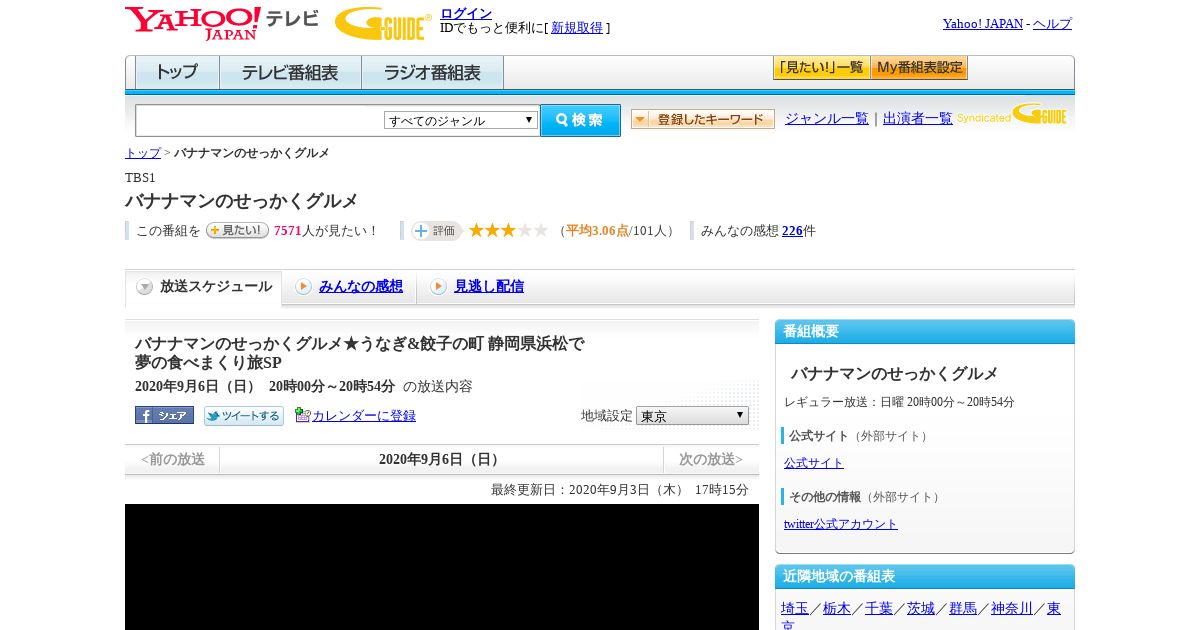
Task: Click the calendar icon beside カレンダーに登録
Action: pyautogui.click(x=303, y=415)
